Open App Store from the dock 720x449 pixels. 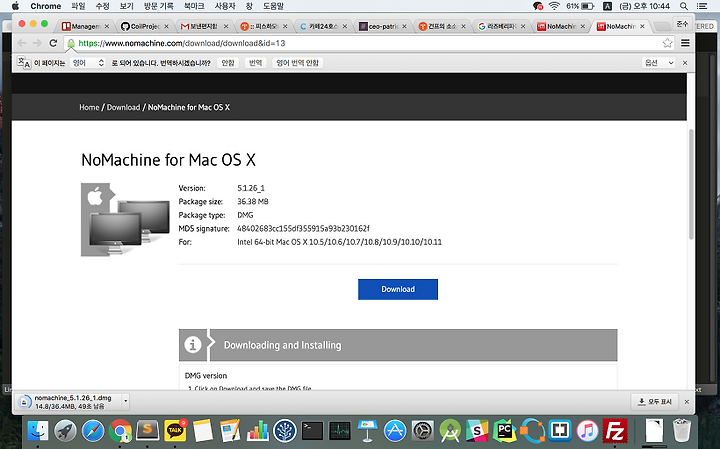tap(395, 431)
